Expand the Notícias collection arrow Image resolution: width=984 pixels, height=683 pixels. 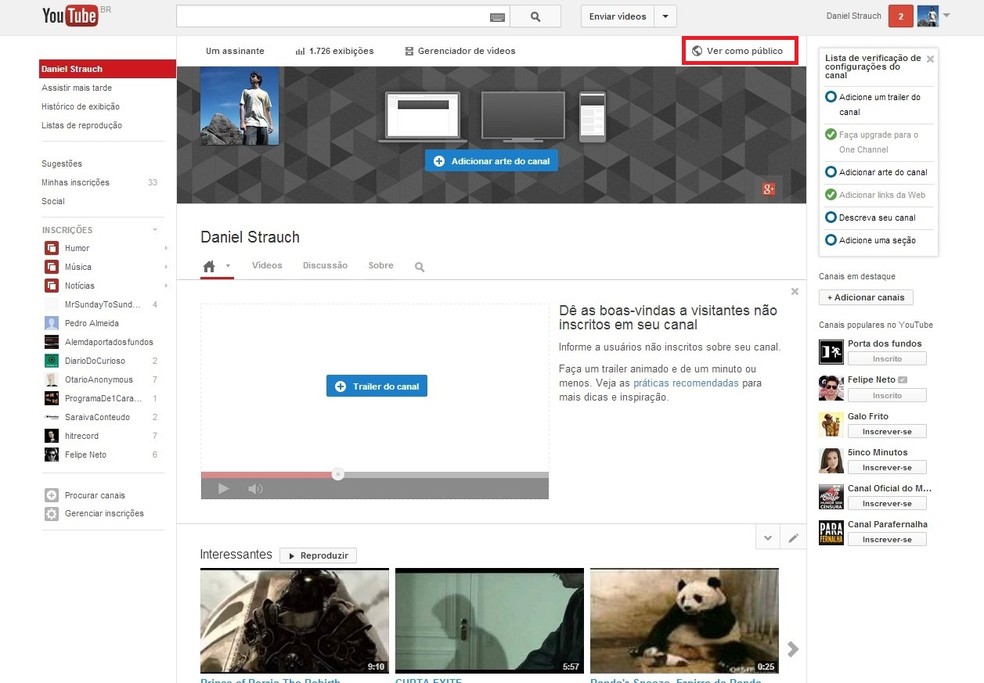click(166, 286)
